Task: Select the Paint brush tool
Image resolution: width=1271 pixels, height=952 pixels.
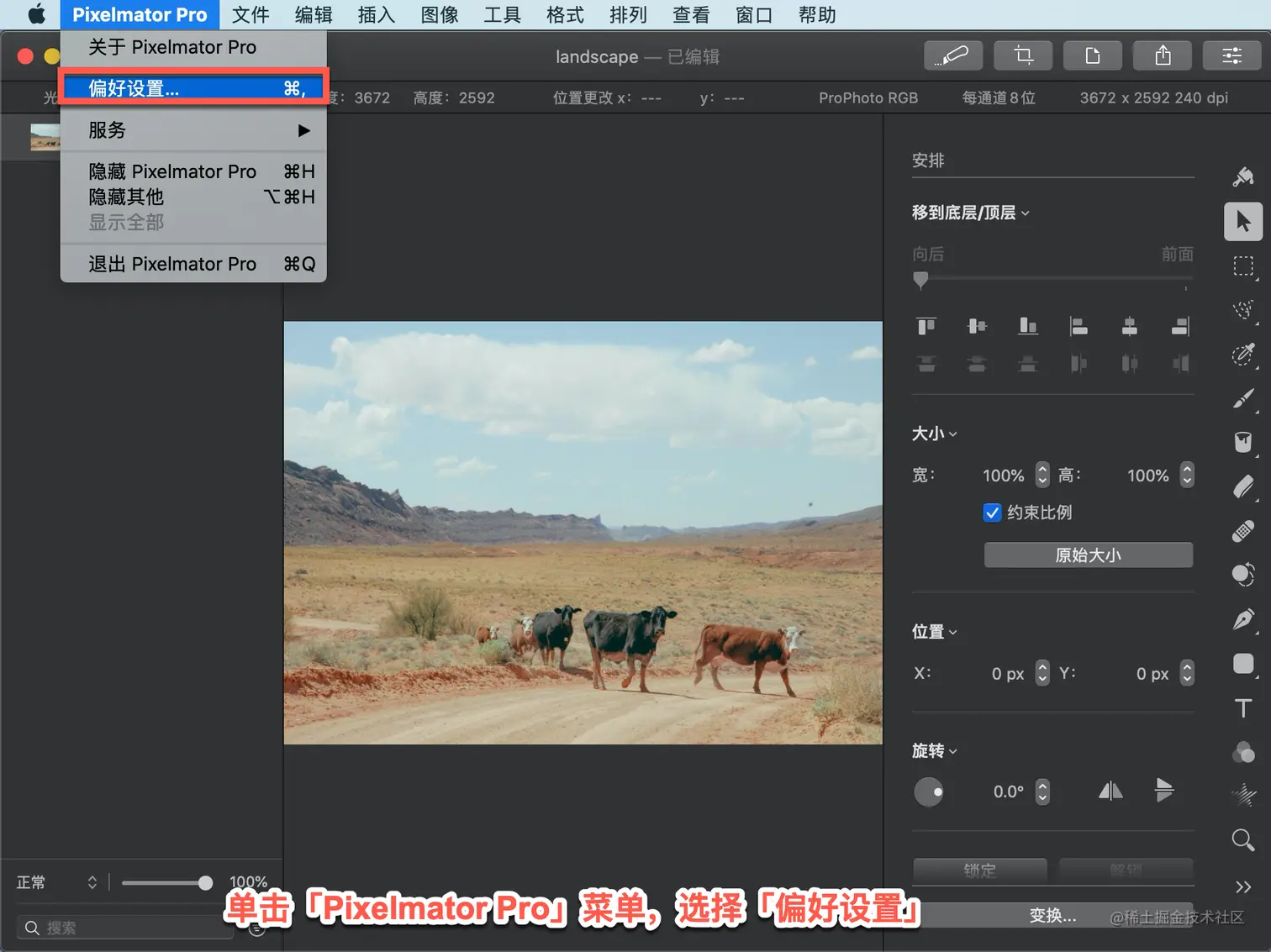Action: click(x=1243, y=399)
